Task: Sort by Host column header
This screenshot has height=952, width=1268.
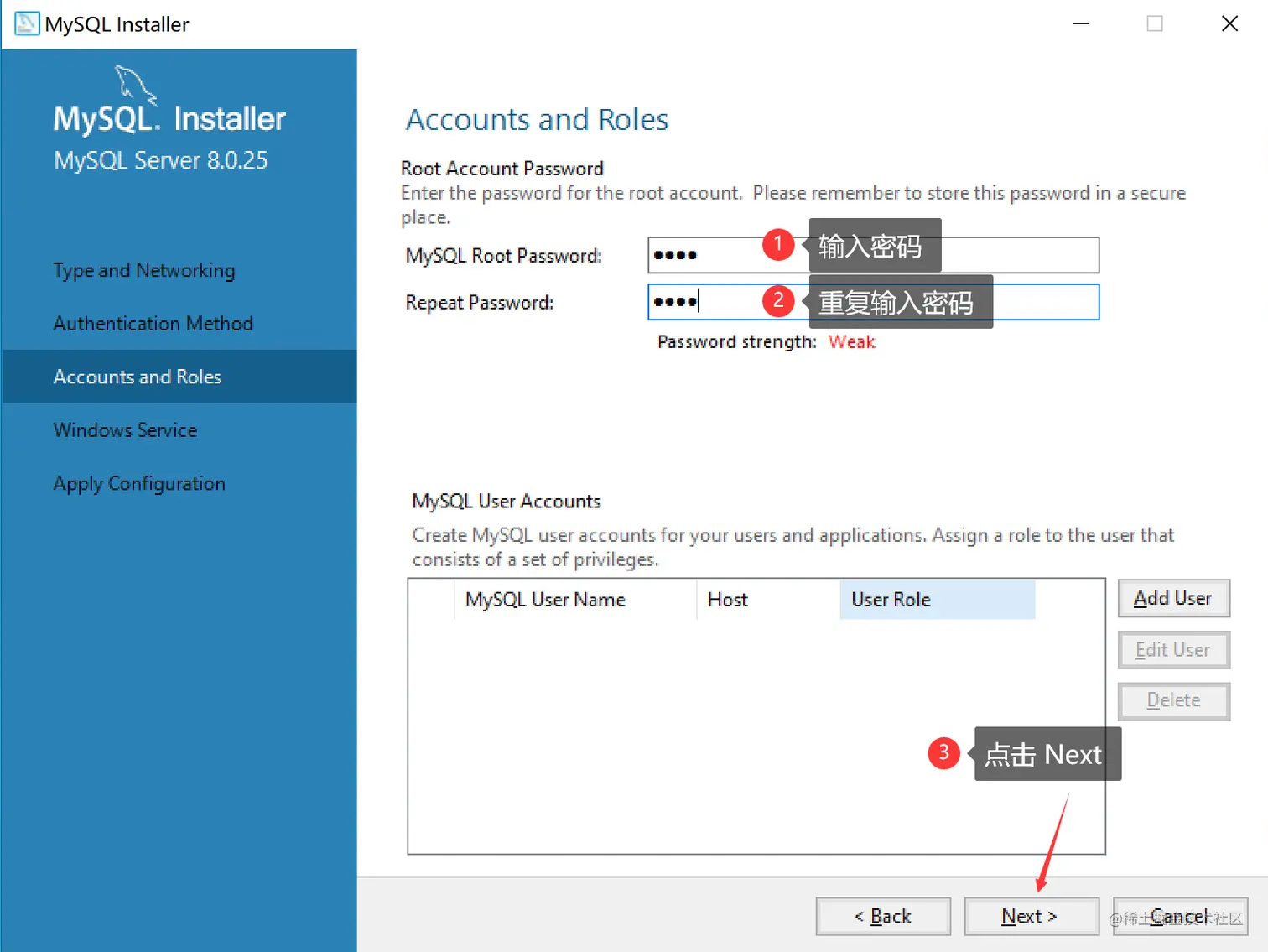Action: coord(768,600)
